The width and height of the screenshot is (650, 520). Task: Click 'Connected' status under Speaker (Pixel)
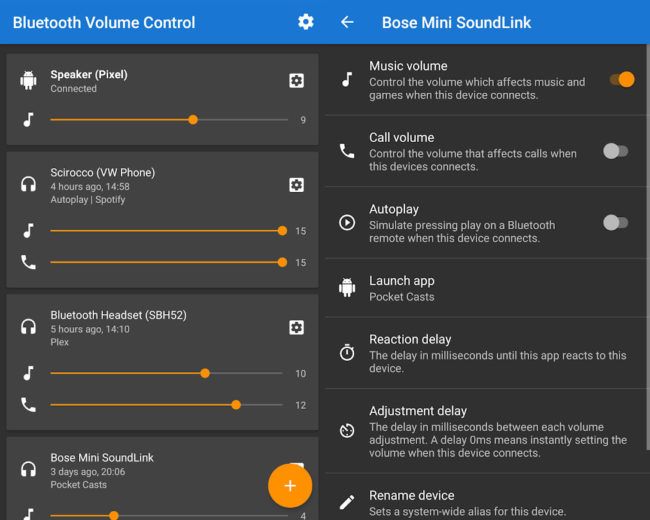click(x=73, y=89)
